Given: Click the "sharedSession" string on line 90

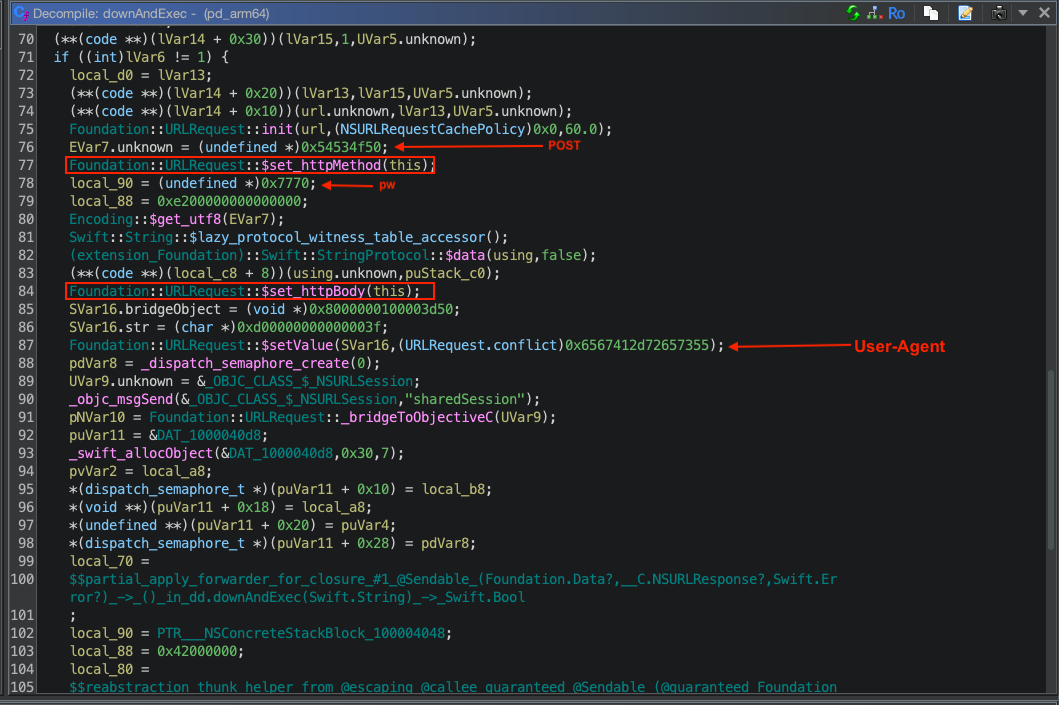Looking at the screenshot, I should click(465, 399).
